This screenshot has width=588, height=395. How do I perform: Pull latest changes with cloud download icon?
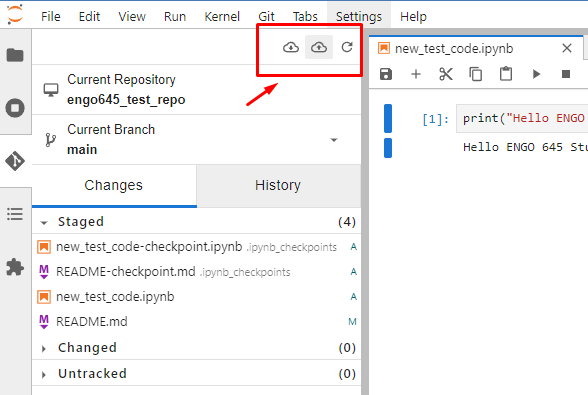pyautogui.click(x=291, y=47)
